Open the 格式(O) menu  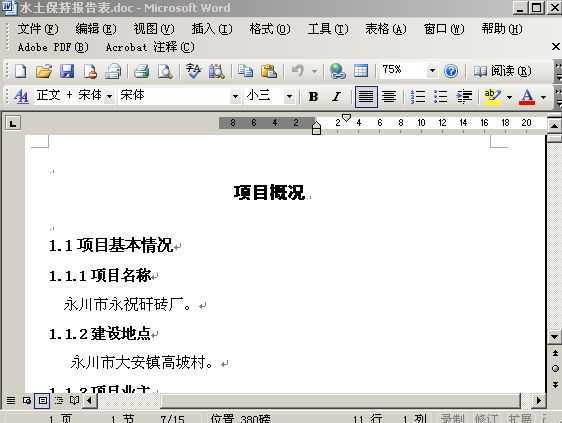point(270,29)
